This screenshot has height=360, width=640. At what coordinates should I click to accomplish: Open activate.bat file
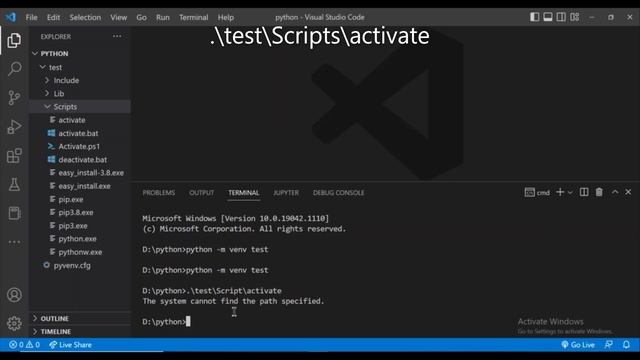80,133
